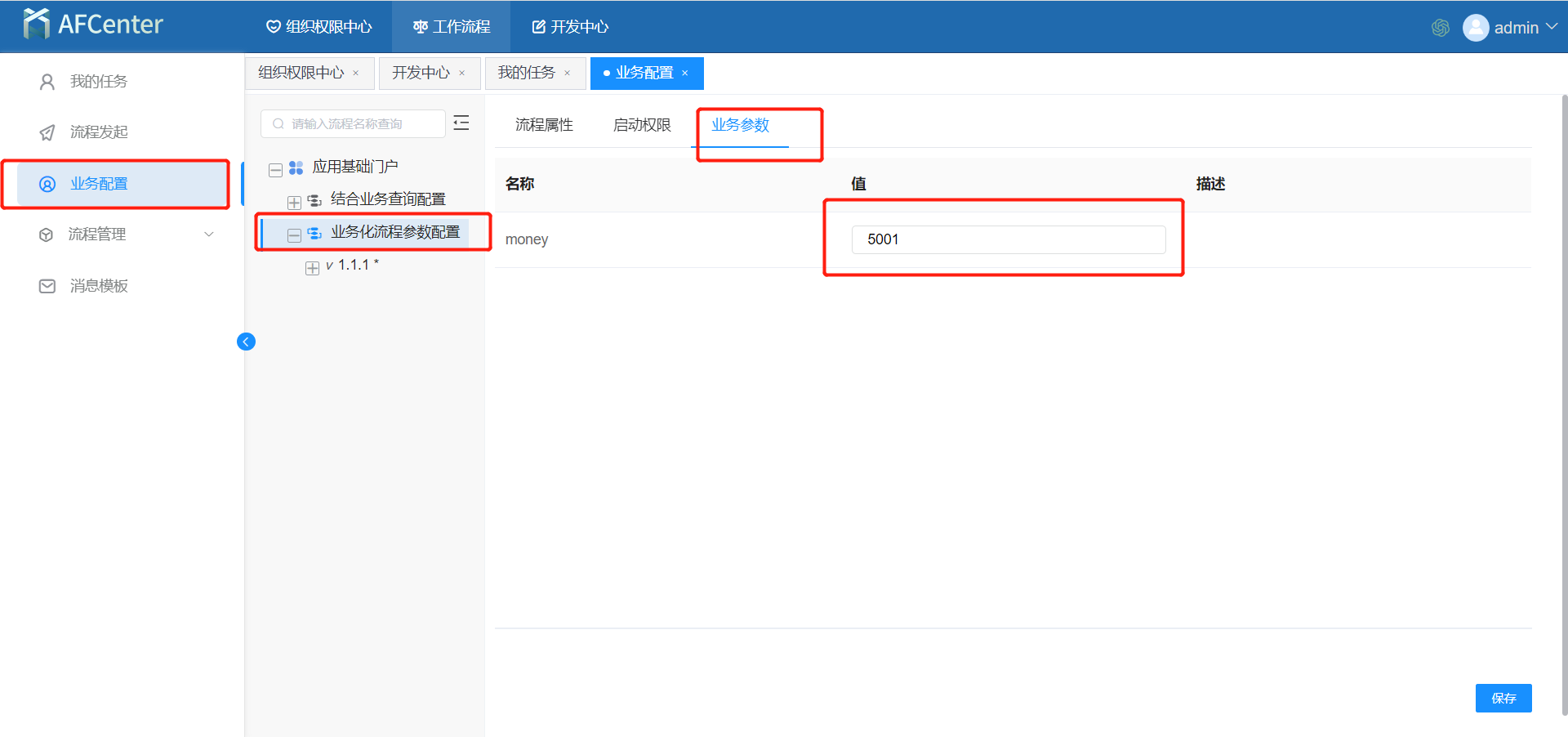The image size is (1568, 737).
Task: Click the money value input field
Action: [1008, 239]
